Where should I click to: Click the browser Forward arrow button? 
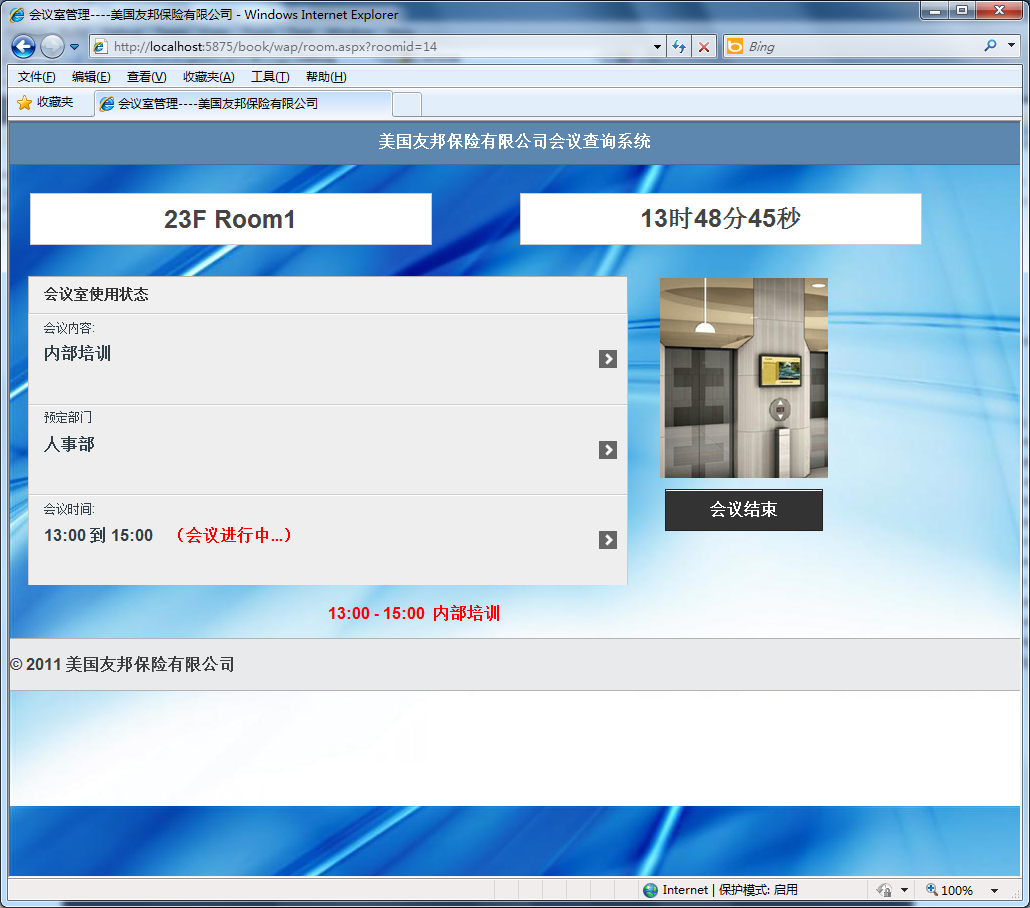[x=53, y=47]
